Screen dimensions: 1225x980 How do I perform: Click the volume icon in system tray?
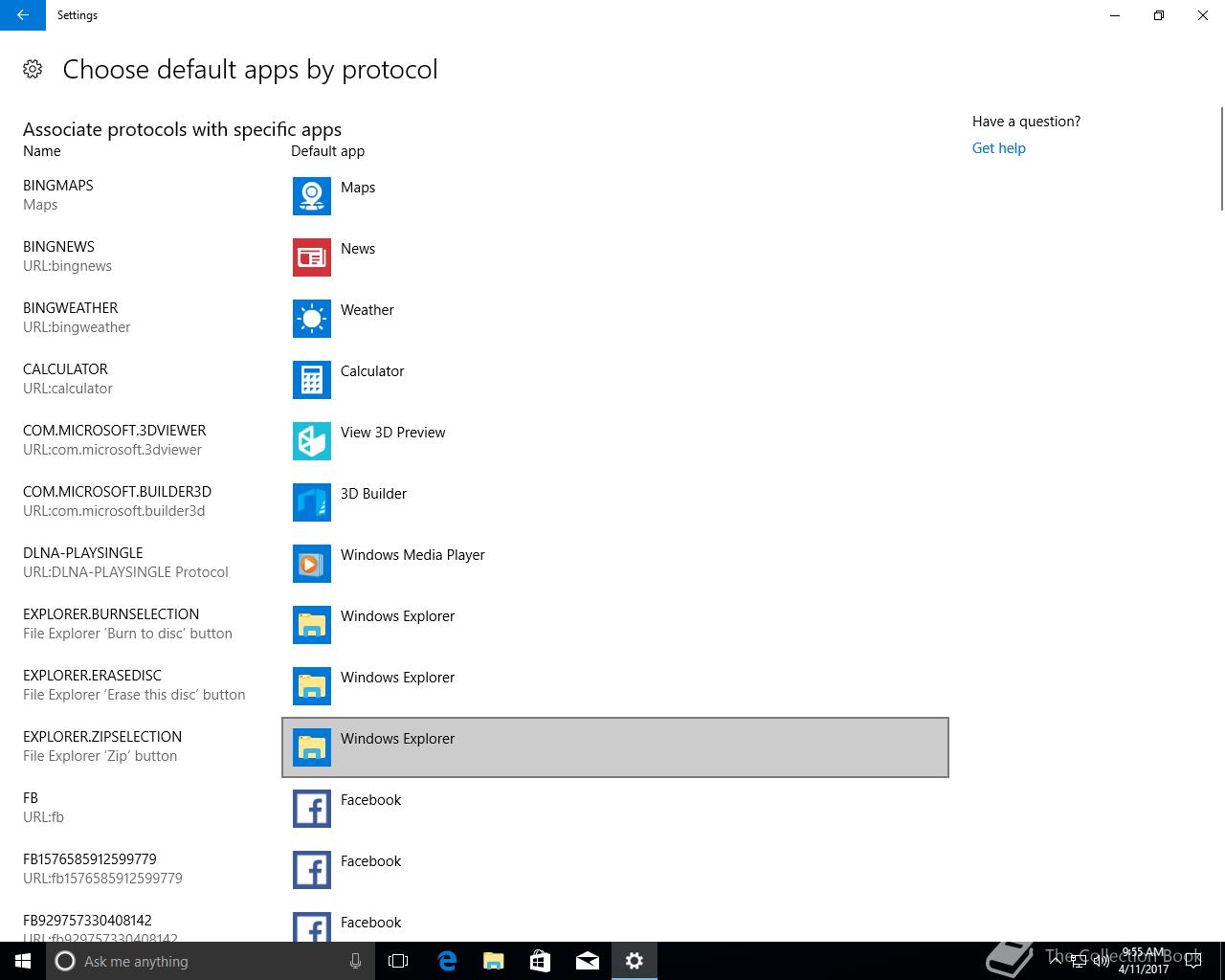(1101, 961)
